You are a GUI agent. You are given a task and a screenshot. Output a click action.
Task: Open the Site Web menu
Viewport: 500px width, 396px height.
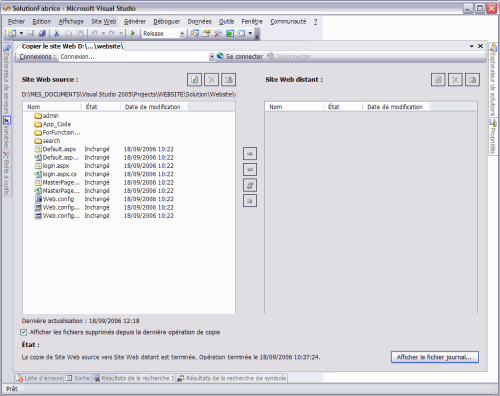(x=104, y=22)
